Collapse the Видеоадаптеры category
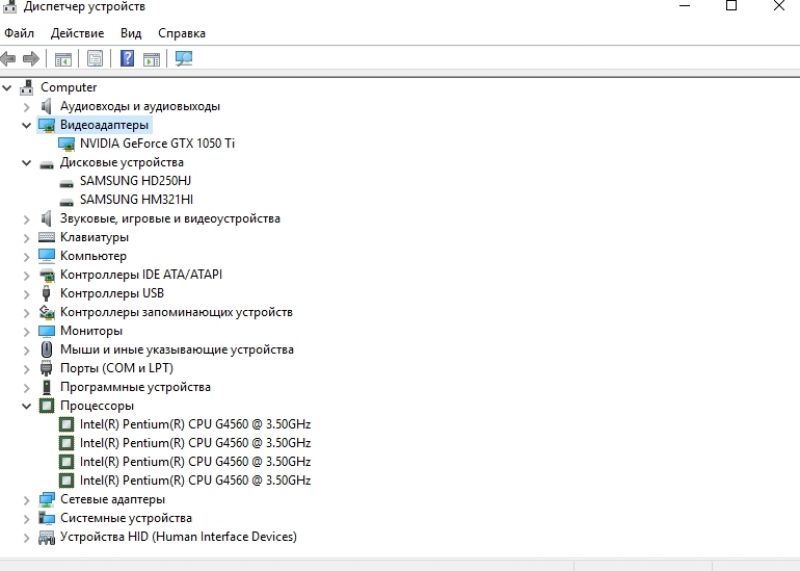Screen dimensions: 800x571 26,125
